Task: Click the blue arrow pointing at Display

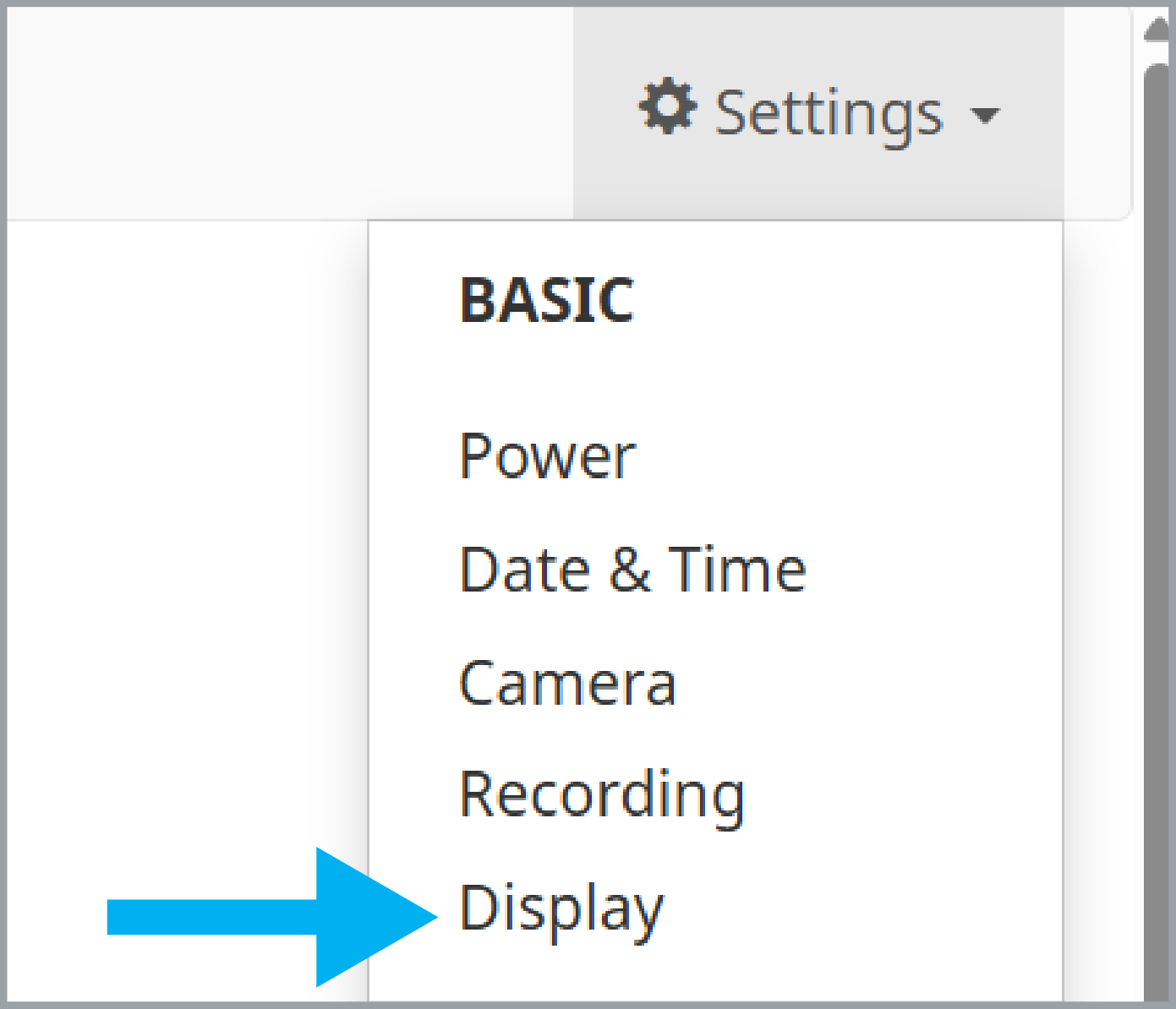Action: 272,917
